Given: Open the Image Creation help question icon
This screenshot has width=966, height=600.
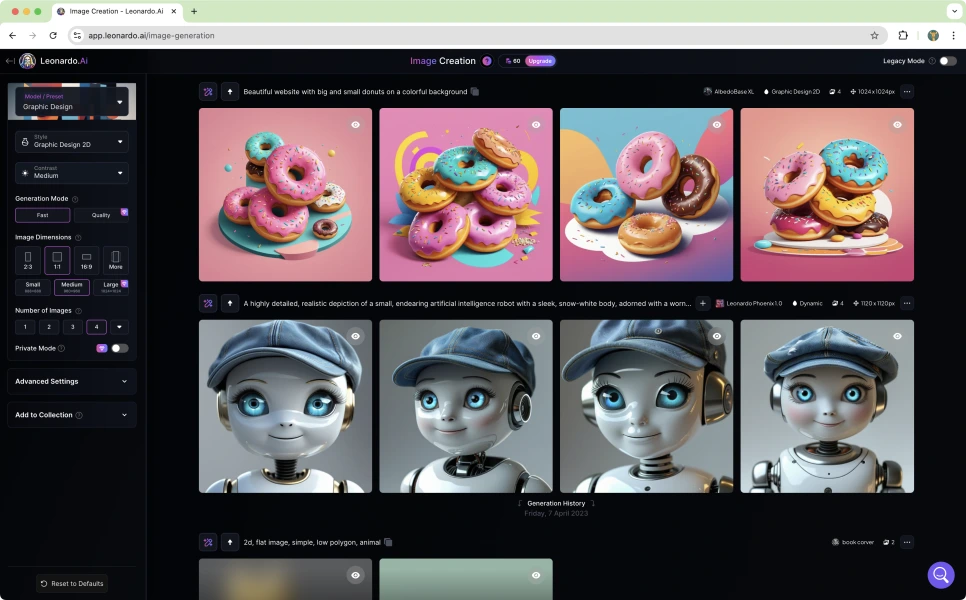Looking at the screenshot, I should point(487,61).
